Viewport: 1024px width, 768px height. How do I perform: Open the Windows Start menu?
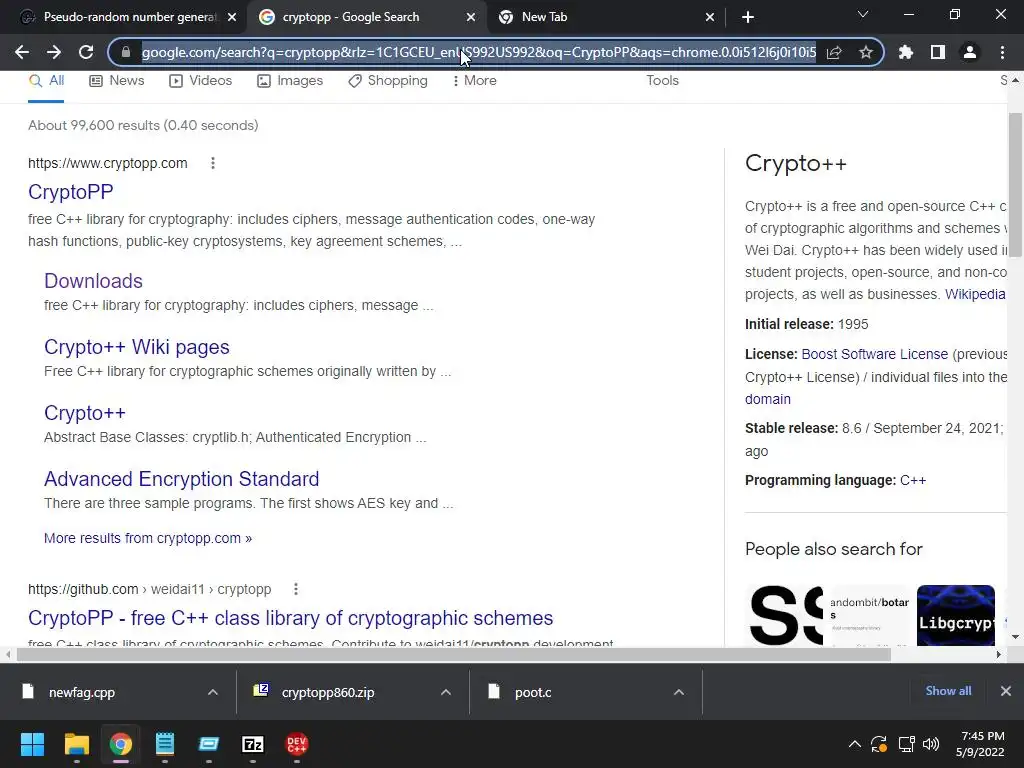(33, 744)
